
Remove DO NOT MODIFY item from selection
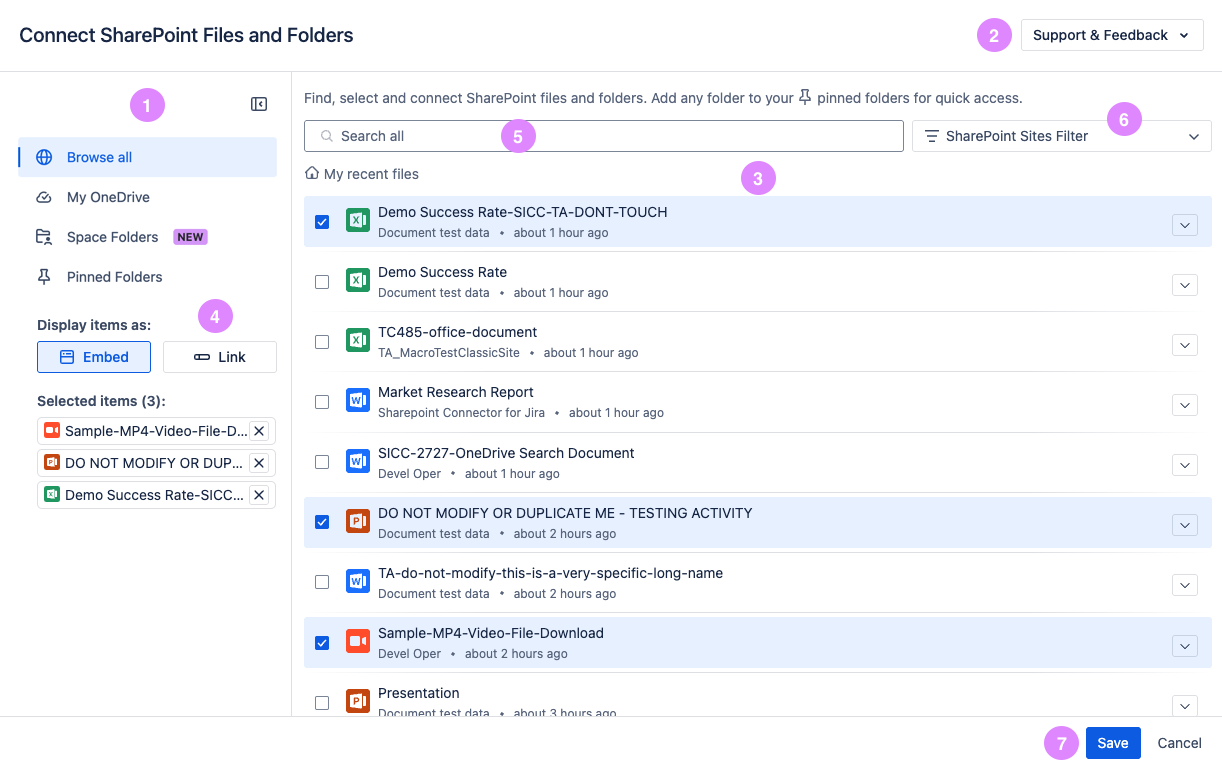(x=259, y=463)
